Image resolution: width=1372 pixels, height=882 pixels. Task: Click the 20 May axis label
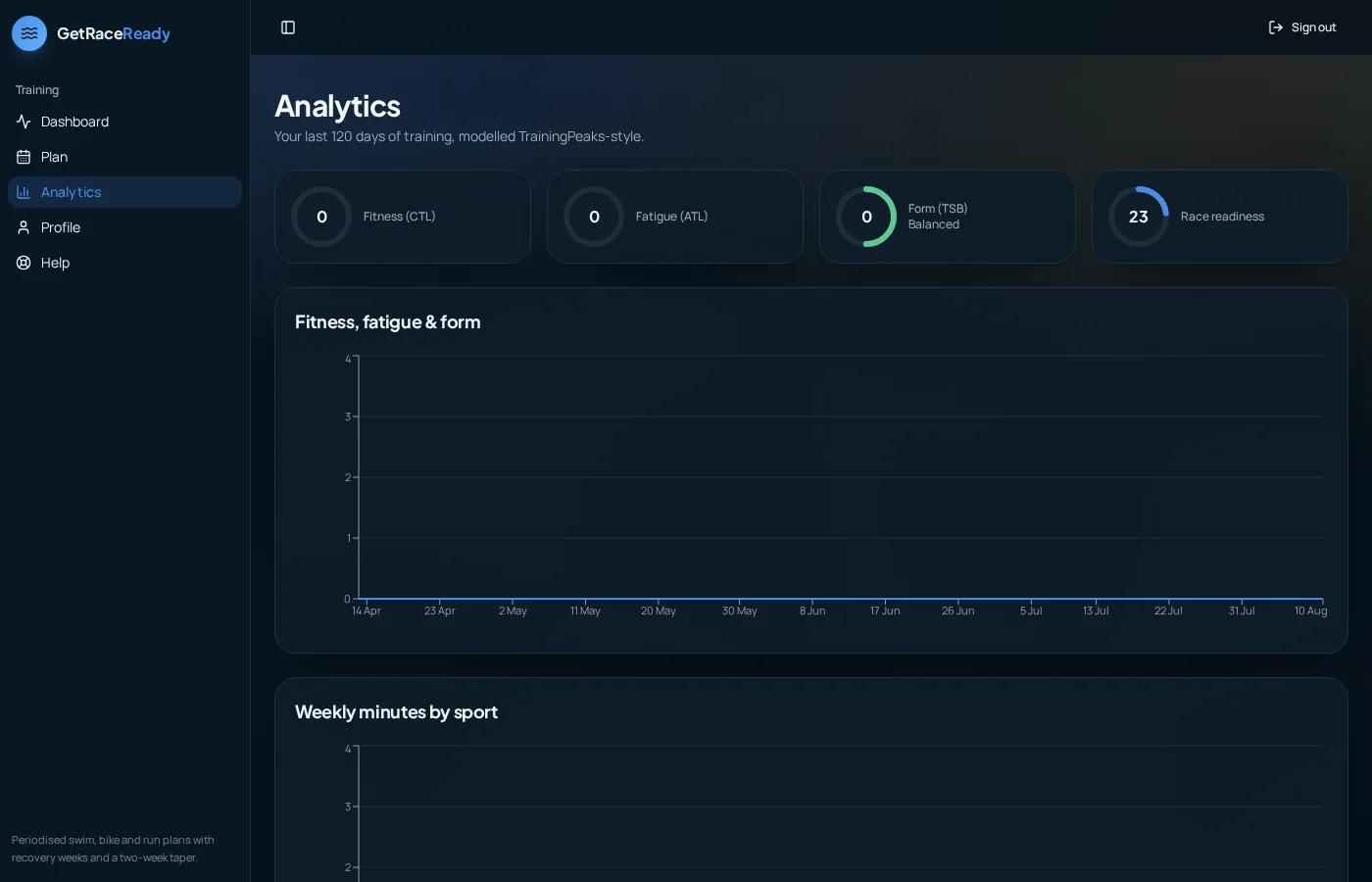(659, 611)
